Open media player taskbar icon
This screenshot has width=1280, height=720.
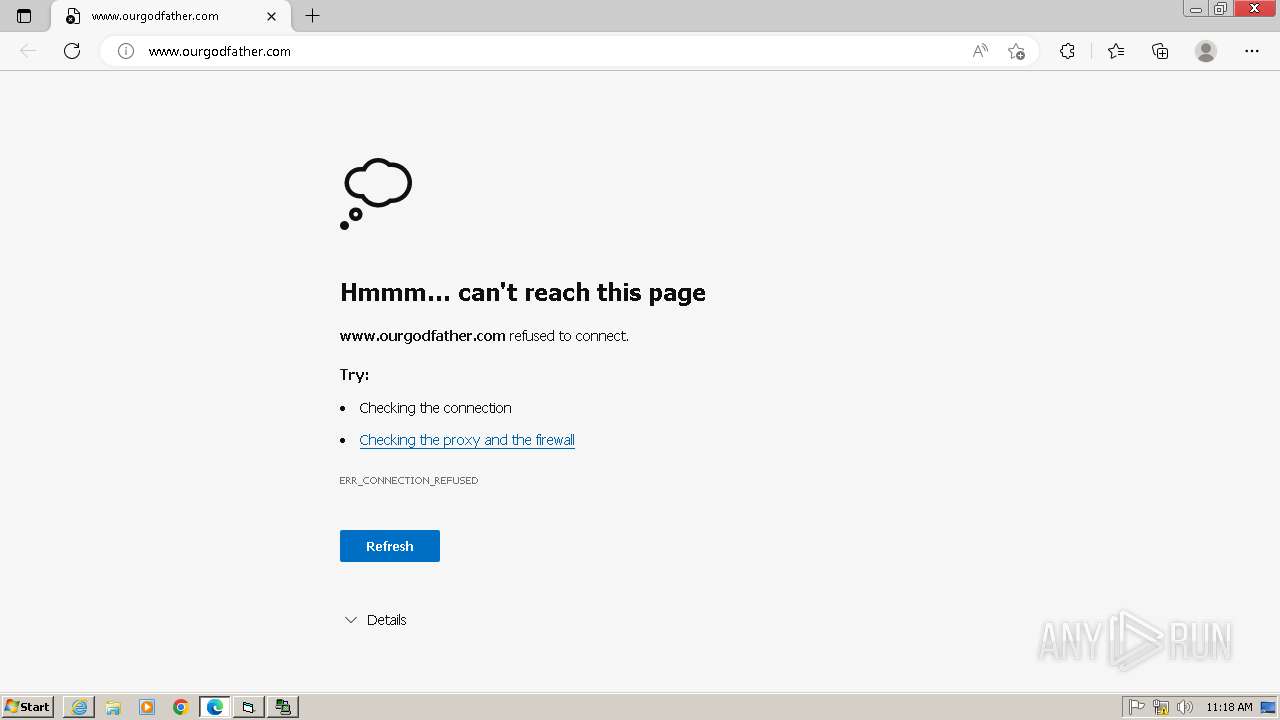pyautogui.click(x=147, y=707)
